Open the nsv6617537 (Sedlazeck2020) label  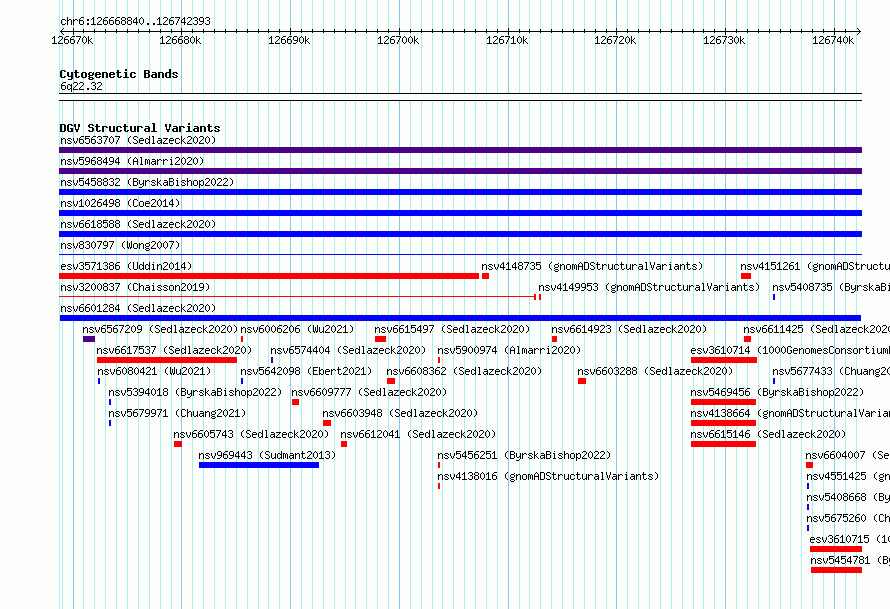(x=174, y=350)
